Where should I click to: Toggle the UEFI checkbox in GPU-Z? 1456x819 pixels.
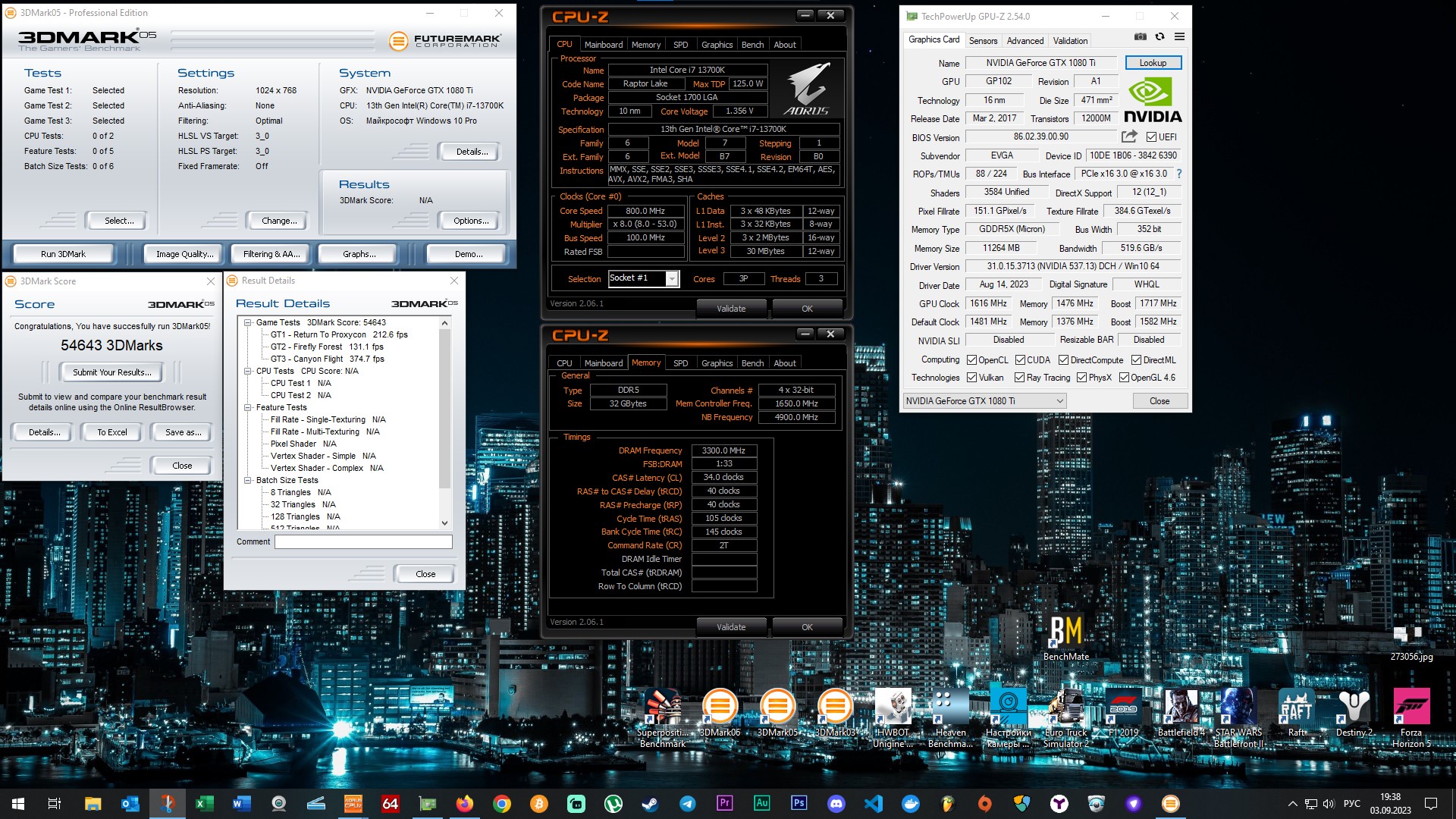point(1151,137)
